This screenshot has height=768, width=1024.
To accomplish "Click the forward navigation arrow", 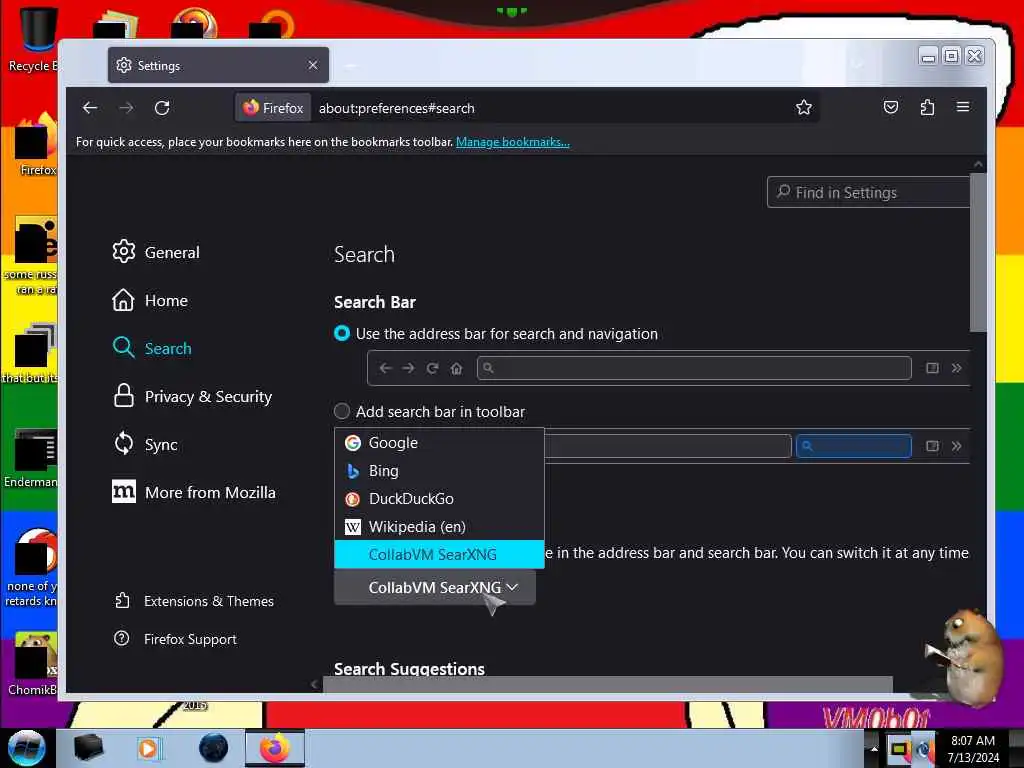I will click(x=126, y=108).
